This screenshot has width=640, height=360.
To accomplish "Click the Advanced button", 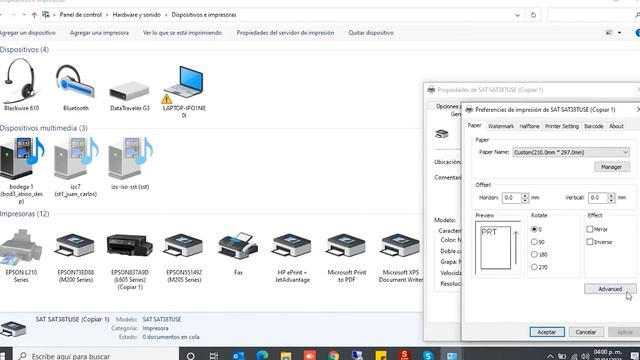I will pos(610,289).
